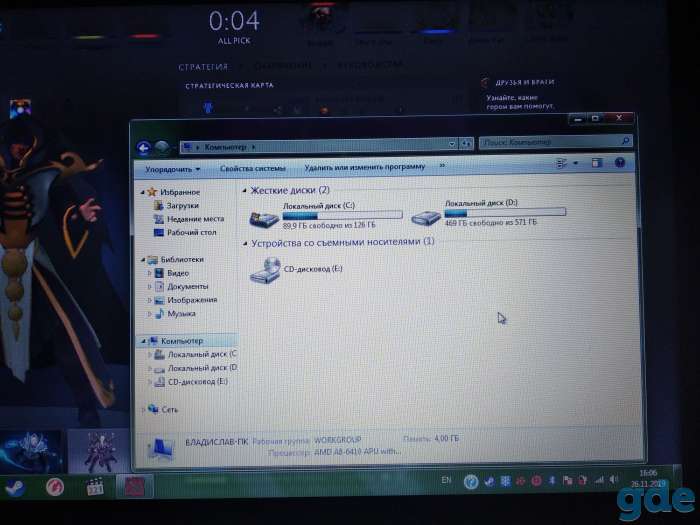The width and height of the screenshot is (700, 525).
Task: Open Explorer help with the question-mark icon
Action: [619, 162]
